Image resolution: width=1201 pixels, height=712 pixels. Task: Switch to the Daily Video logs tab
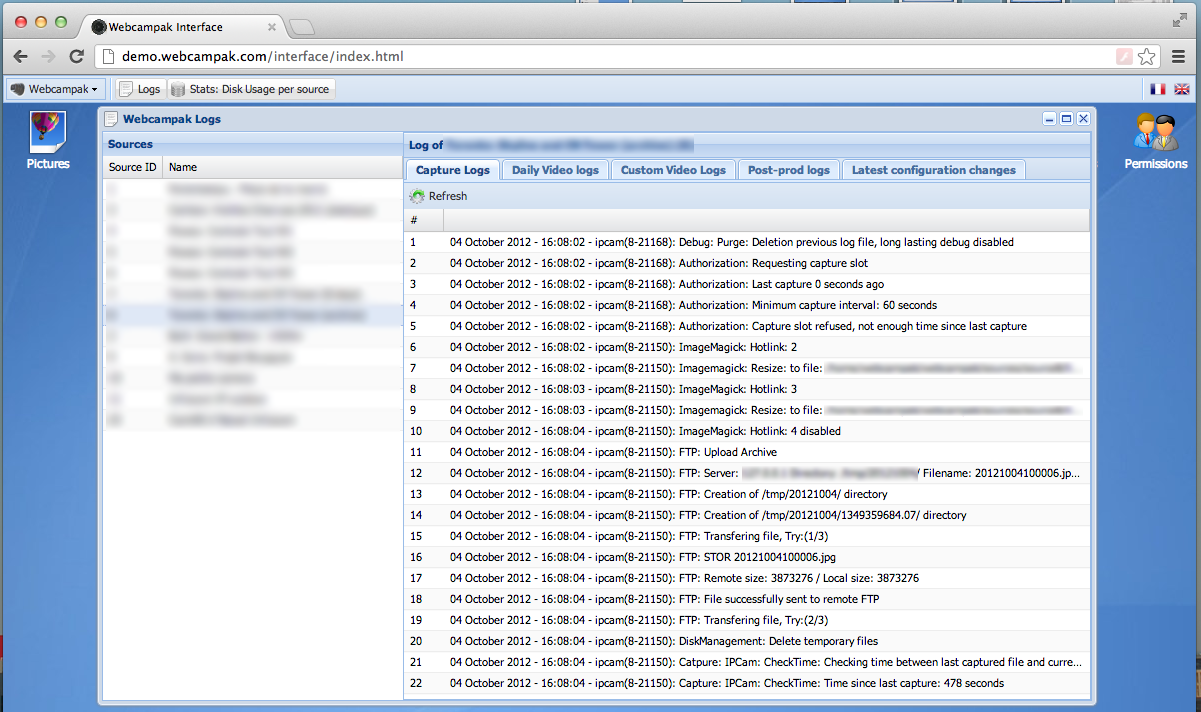(555, 170)
